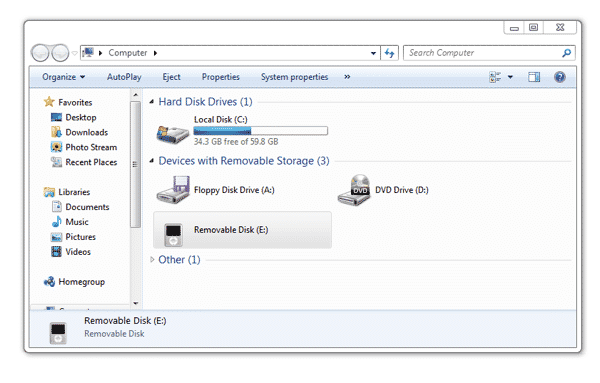
Task: Collapse Devices with Removable Storage group
Action: click(x=152, y=161)
